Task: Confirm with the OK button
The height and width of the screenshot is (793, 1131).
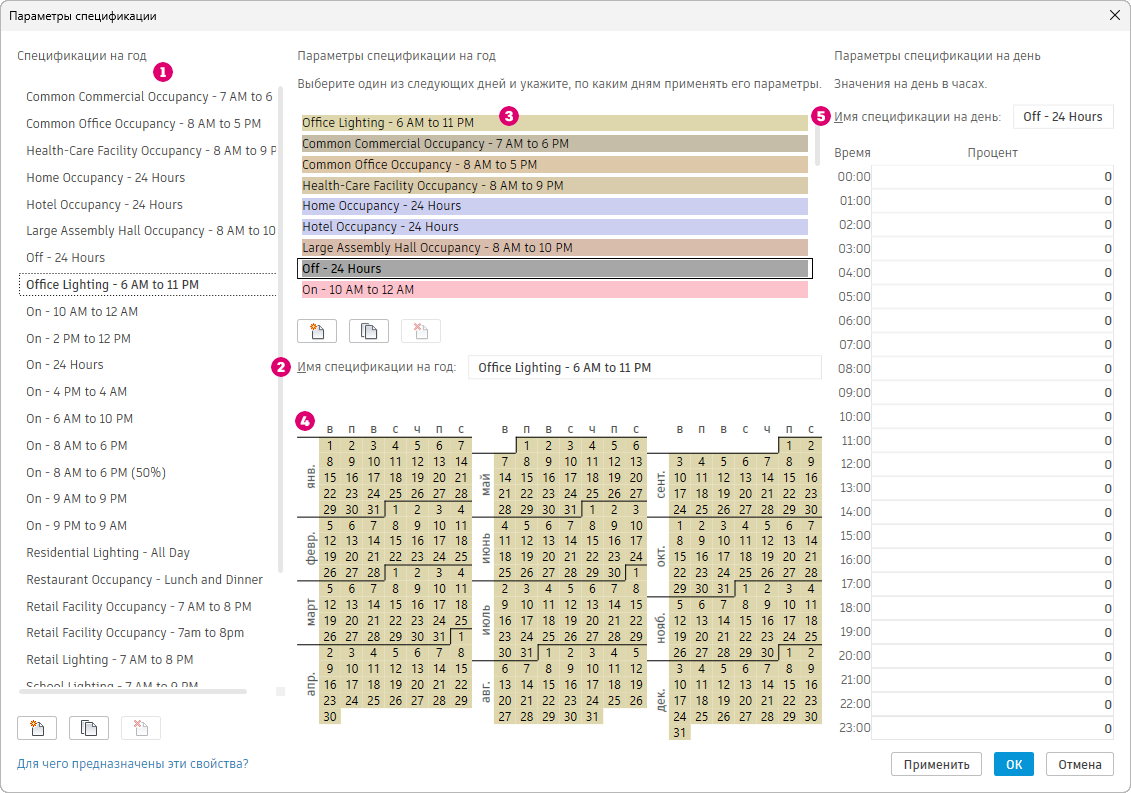Action: tap(1013, 765)
